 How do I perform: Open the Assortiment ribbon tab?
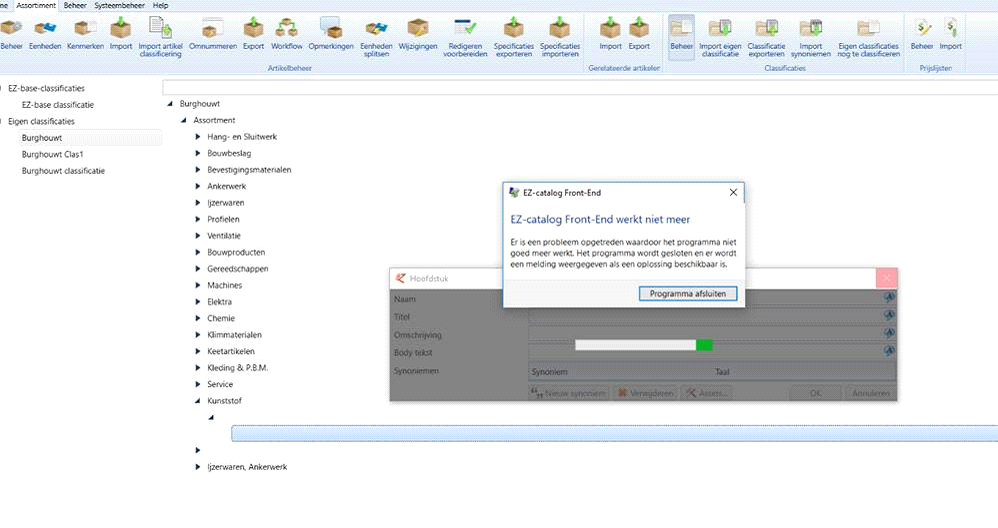36,5
